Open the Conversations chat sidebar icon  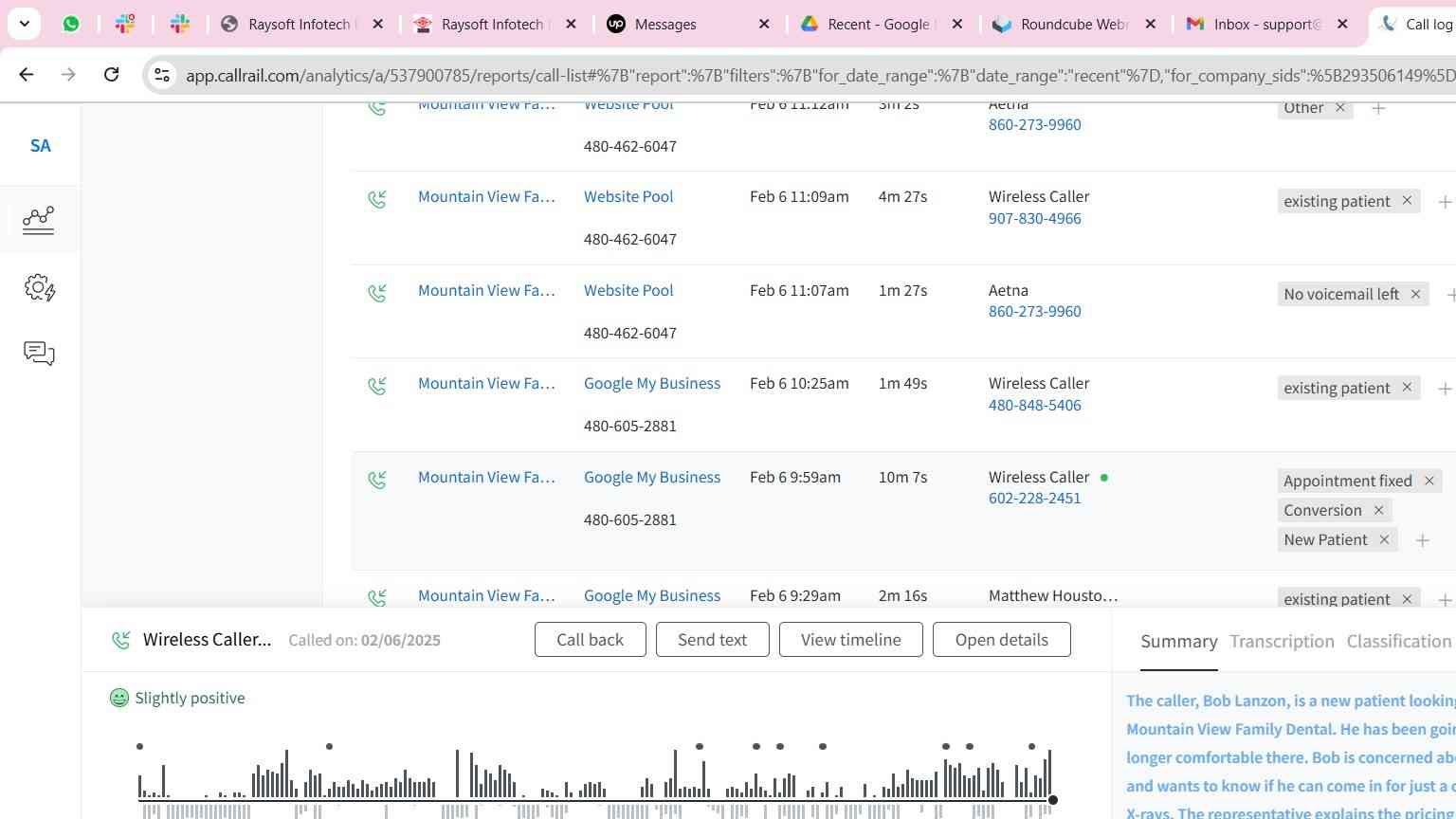[x=39, y=354]
